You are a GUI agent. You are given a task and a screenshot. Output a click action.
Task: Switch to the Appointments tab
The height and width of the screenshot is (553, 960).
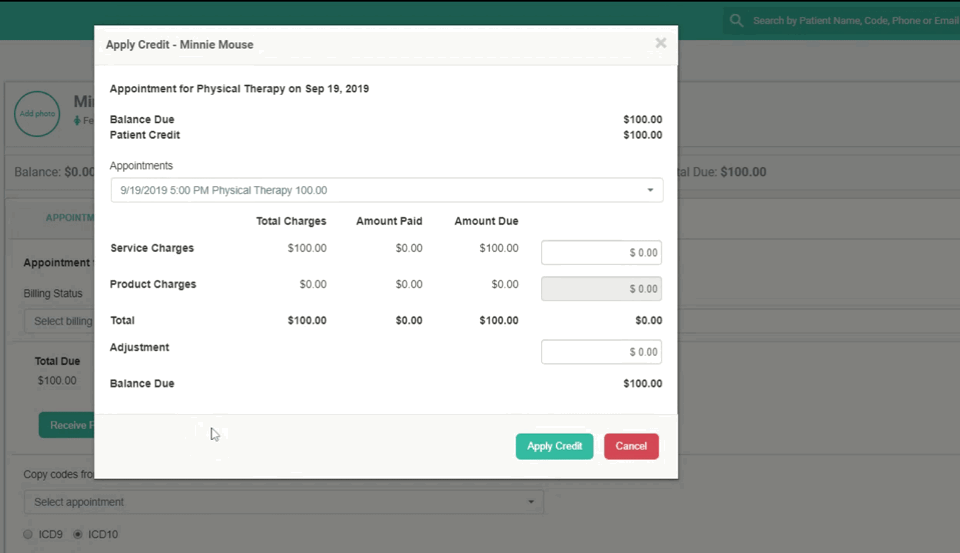click(70, 217)
